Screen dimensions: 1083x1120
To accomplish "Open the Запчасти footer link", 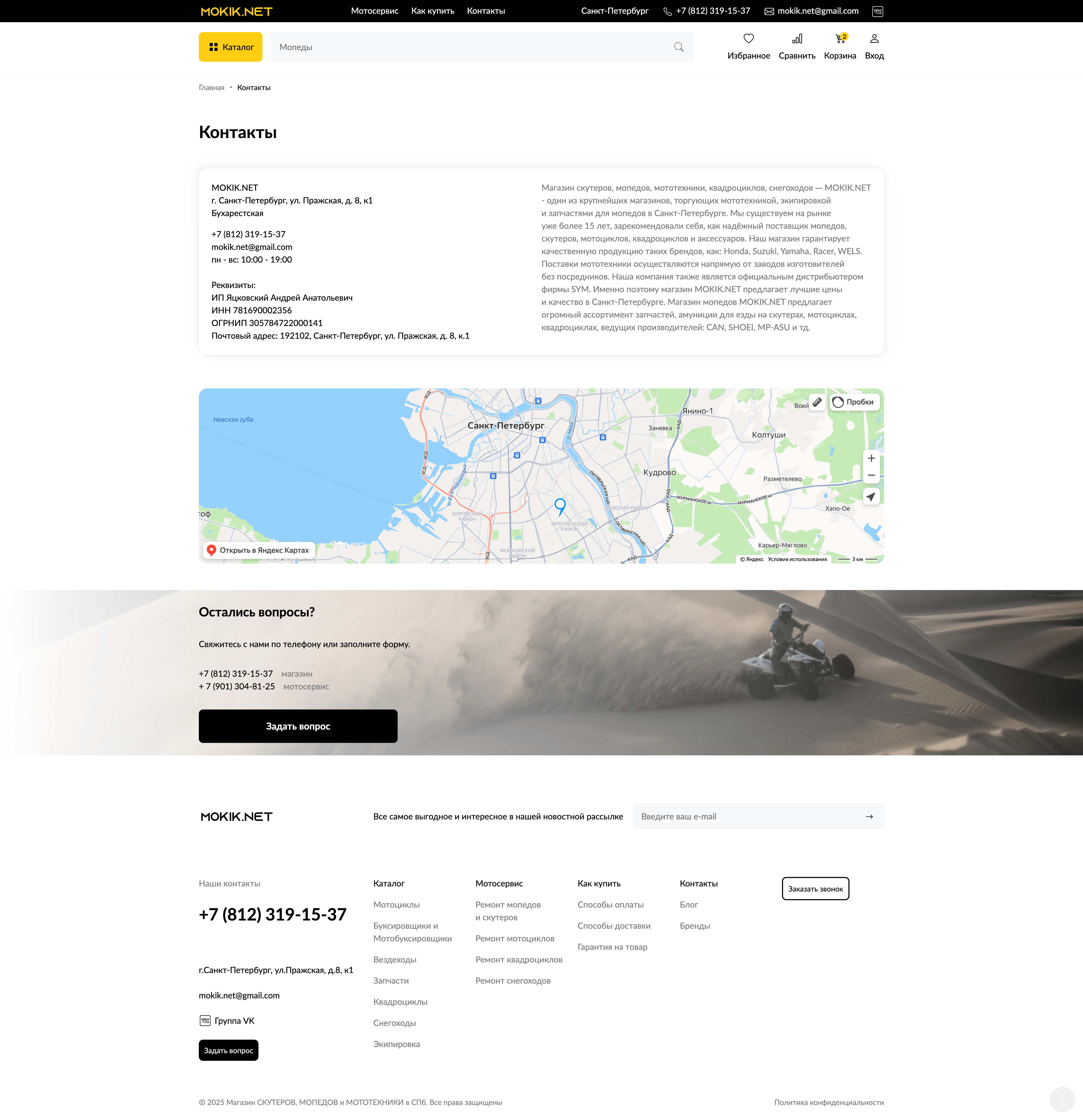I will coord(391,981).
